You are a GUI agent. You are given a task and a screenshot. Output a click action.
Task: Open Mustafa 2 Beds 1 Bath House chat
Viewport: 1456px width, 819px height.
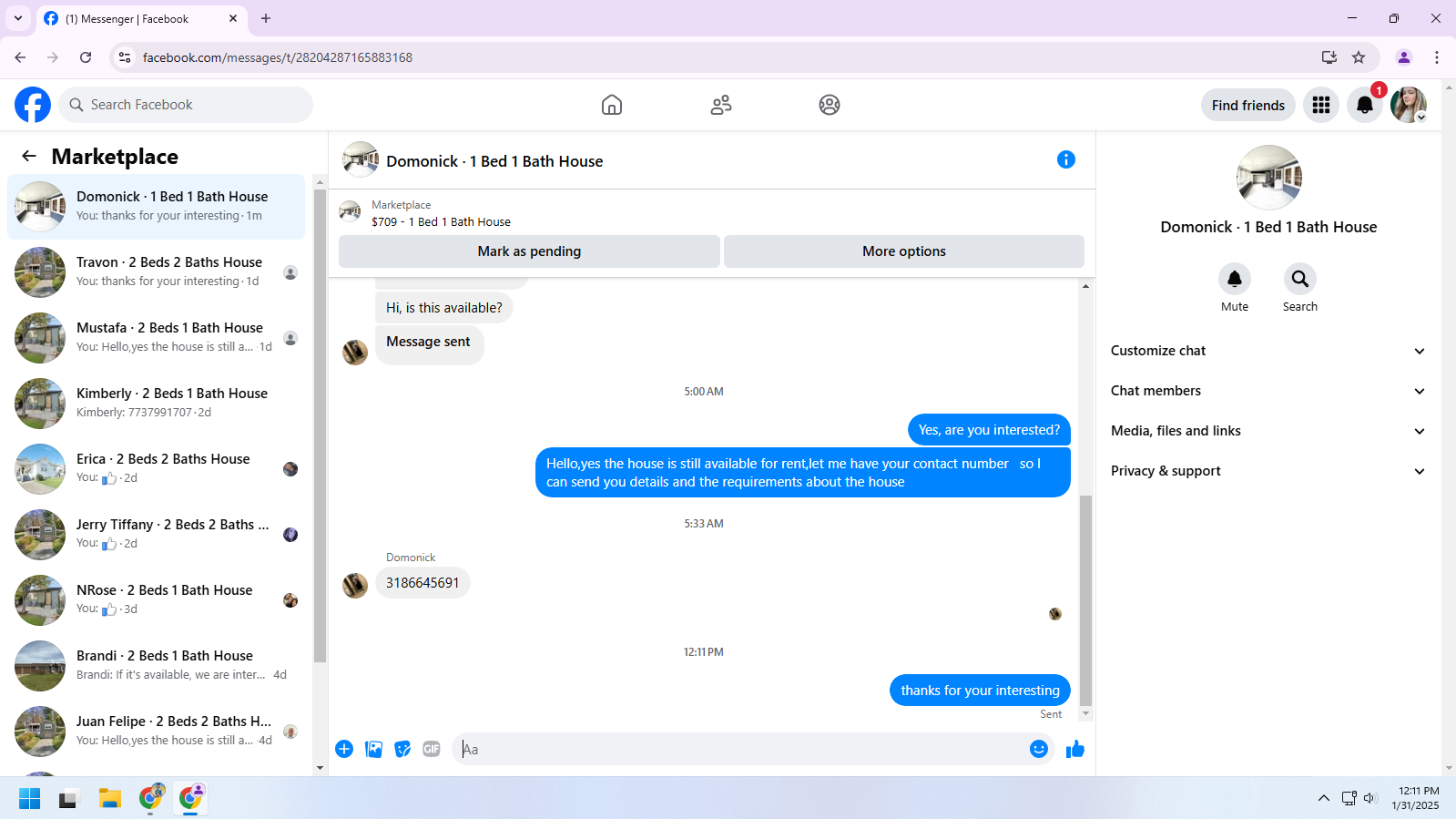(x=157, y=338)
